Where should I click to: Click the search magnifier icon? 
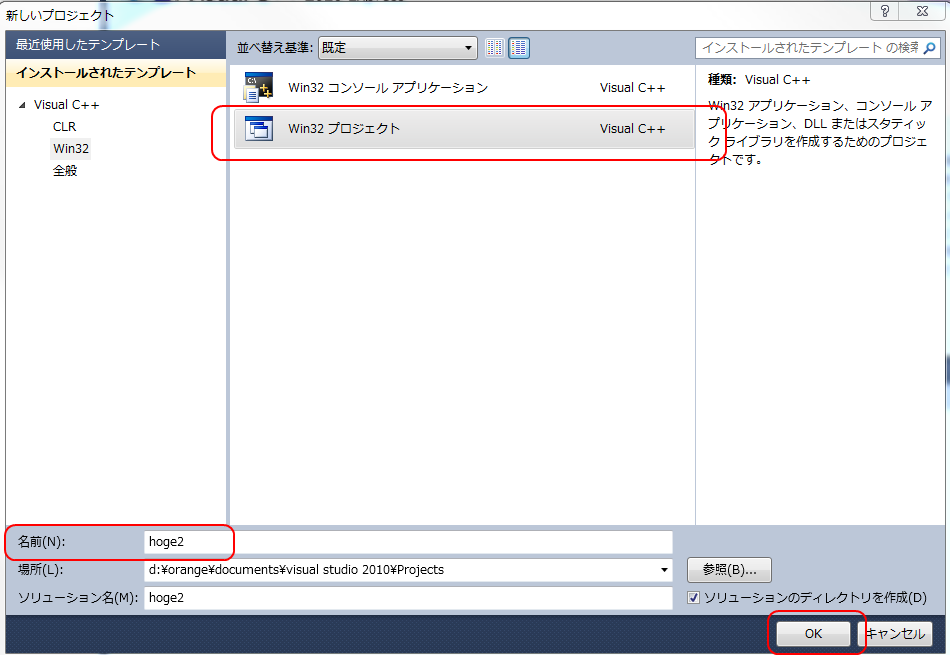(929, 48)
